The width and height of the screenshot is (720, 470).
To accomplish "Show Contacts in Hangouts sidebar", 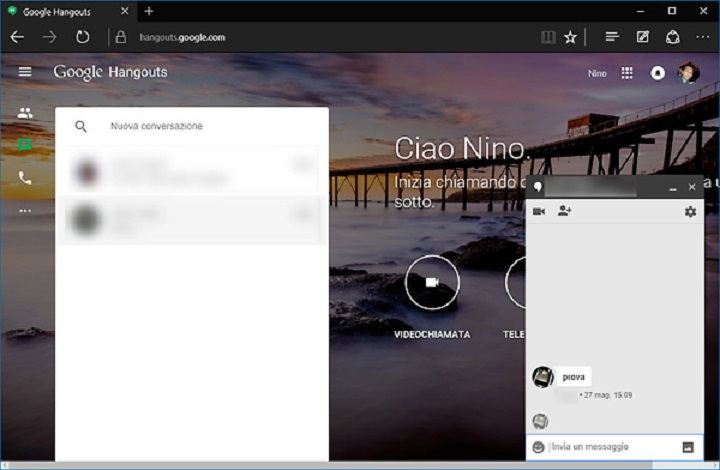I will pyautogui.click(x=25, y=113).
